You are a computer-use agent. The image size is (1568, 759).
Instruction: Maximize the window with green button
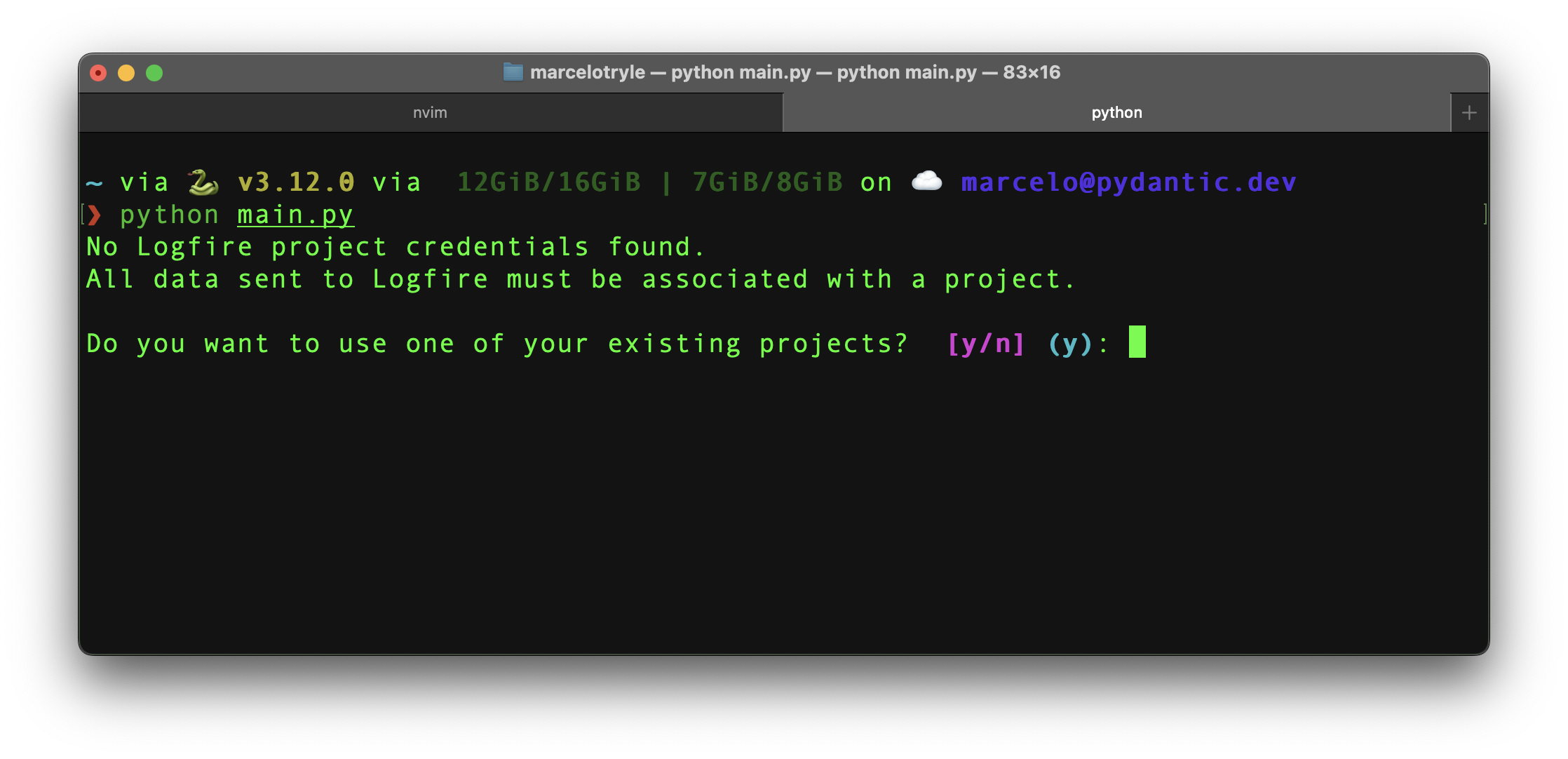(x=154, y=73)
